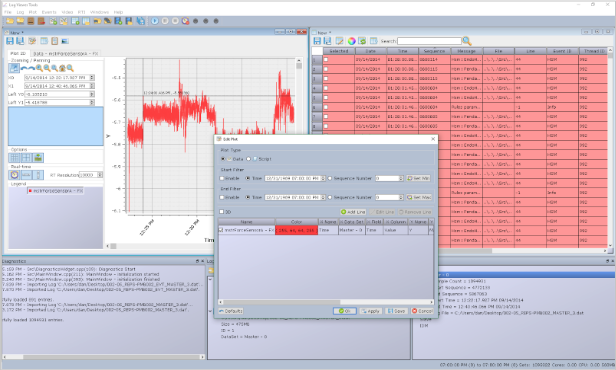Click the Defaults button in Edit Plot
The image size is (616, 370).
[231, 311]
